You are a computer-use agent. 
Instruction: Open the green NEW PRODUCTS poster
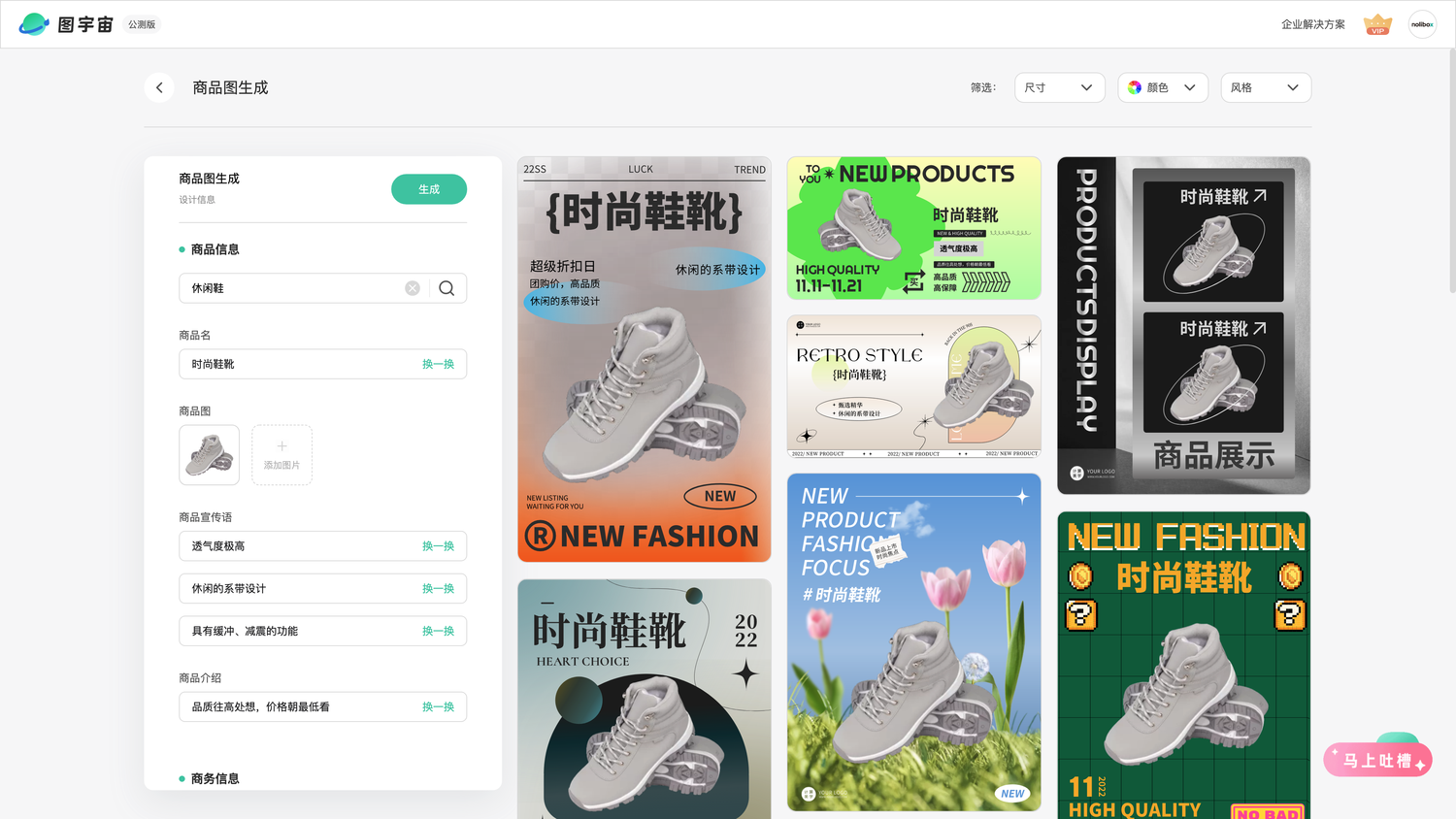(x=914, y=228)
